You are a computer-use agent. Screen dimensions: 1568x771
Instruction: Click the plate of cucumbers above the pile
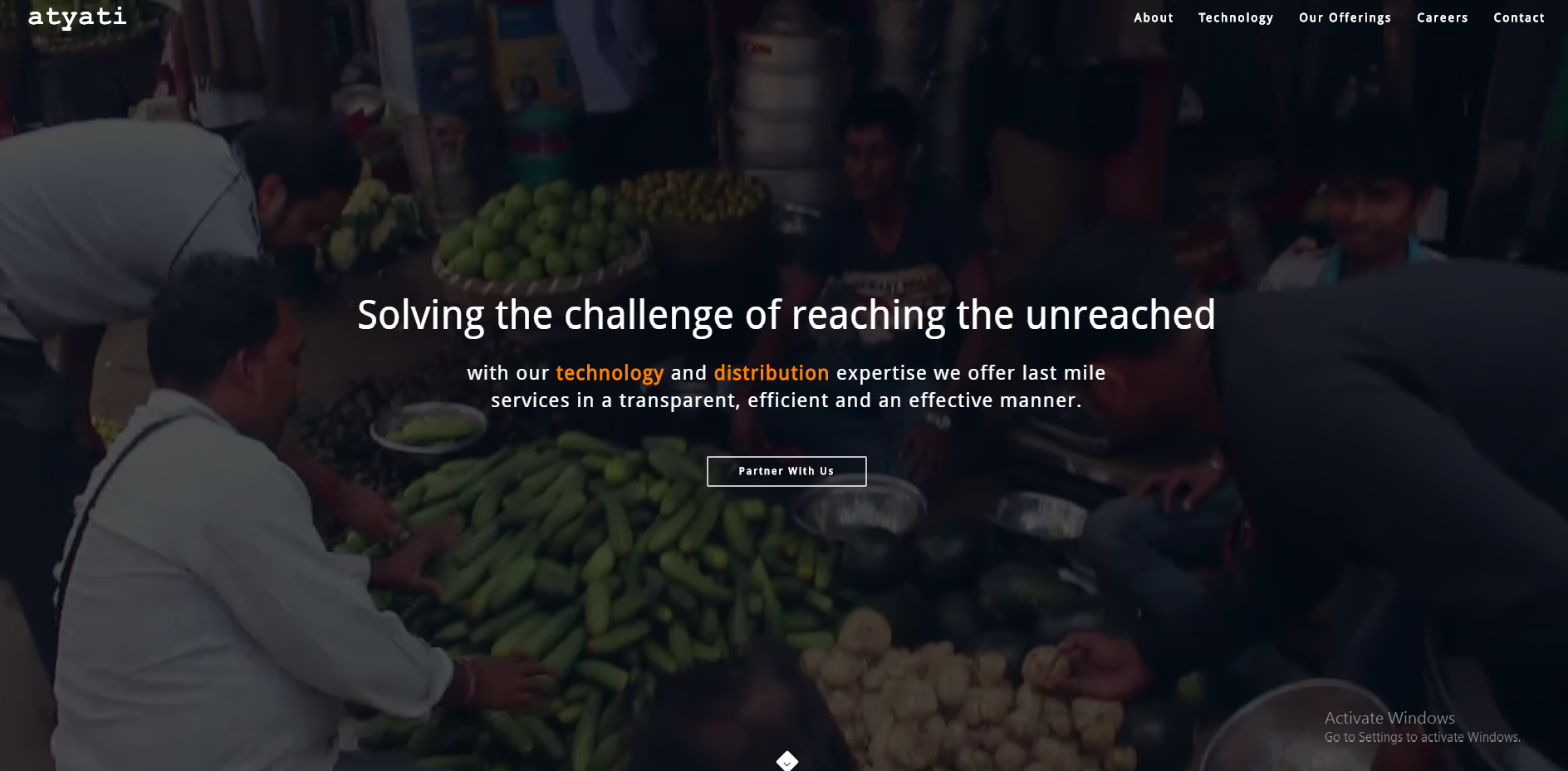click(x=429, y=428)
